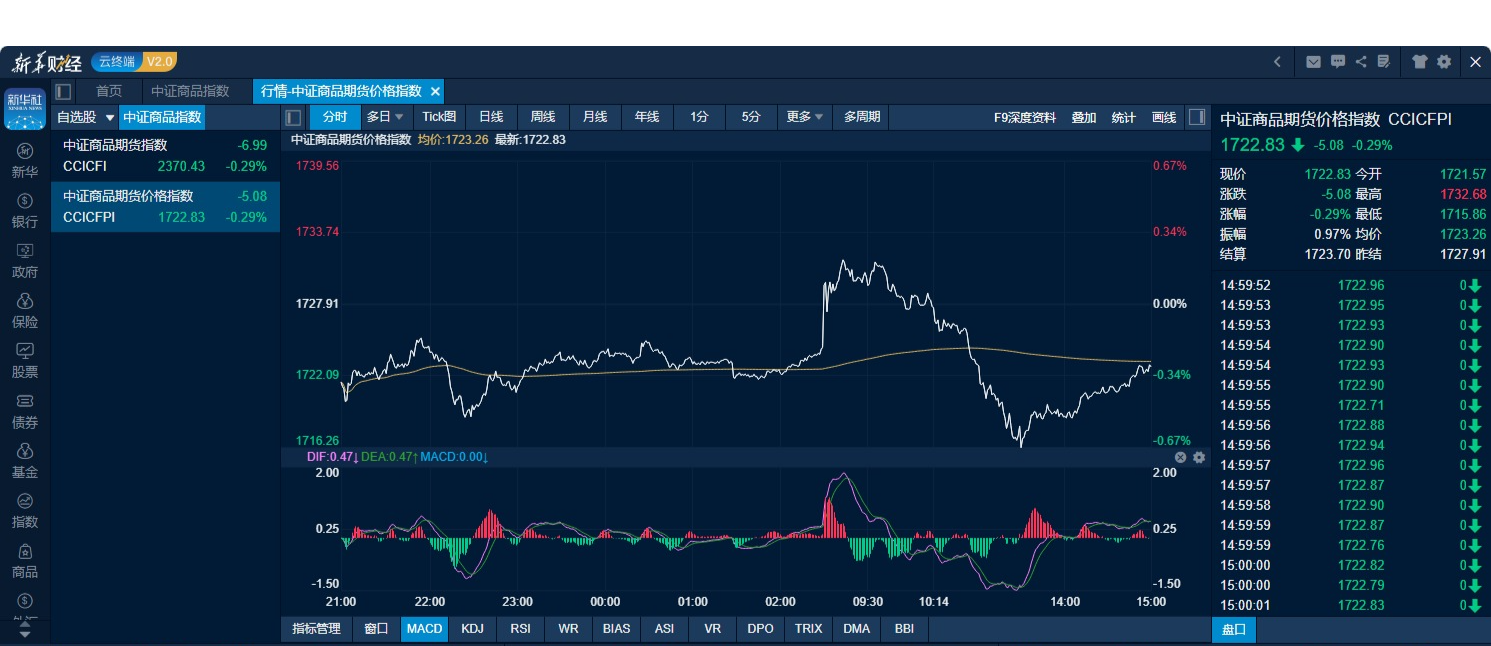
Task: Click the 叠加 overlay button
Action: (1084, 118)
